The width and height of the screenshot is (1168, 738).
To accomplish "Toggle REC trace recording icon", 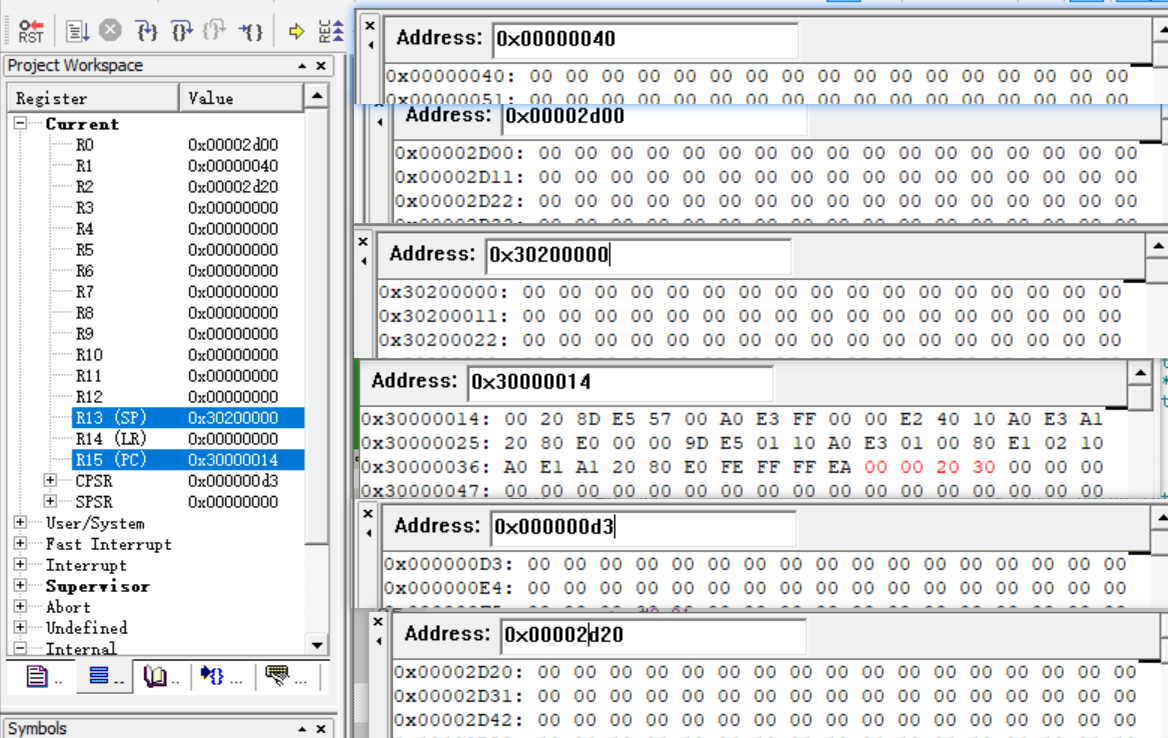I will (x=331, y=31).
